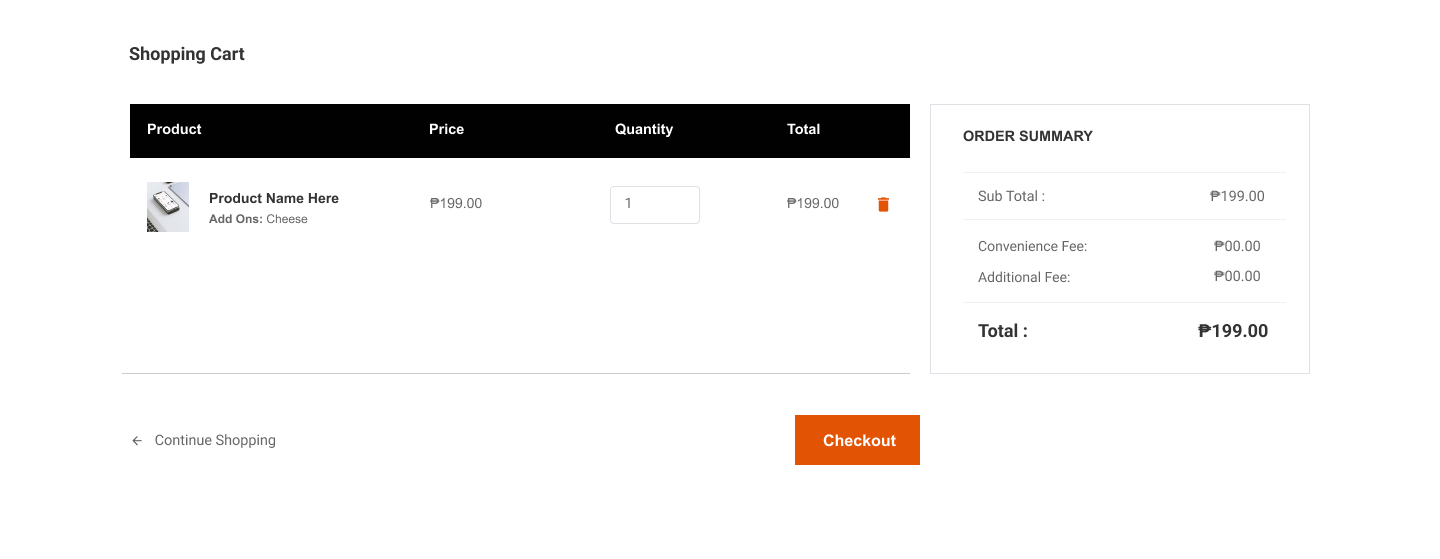Click the unit price in the product row

pyautogui.click(x=456, y=203)
